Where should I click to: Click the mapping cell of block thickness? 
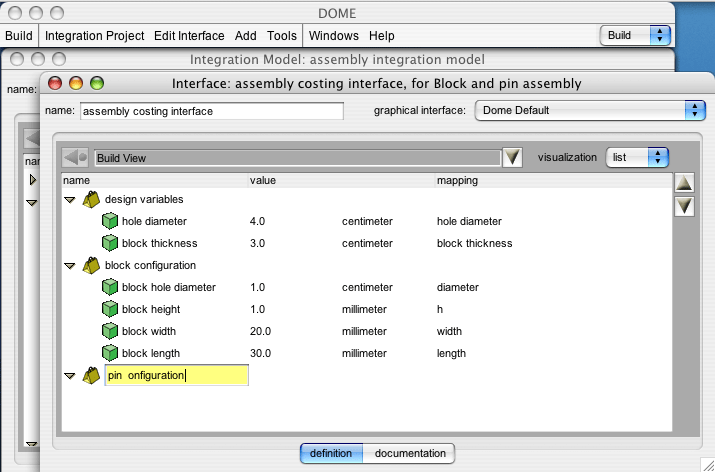click(x=475, y=243)
